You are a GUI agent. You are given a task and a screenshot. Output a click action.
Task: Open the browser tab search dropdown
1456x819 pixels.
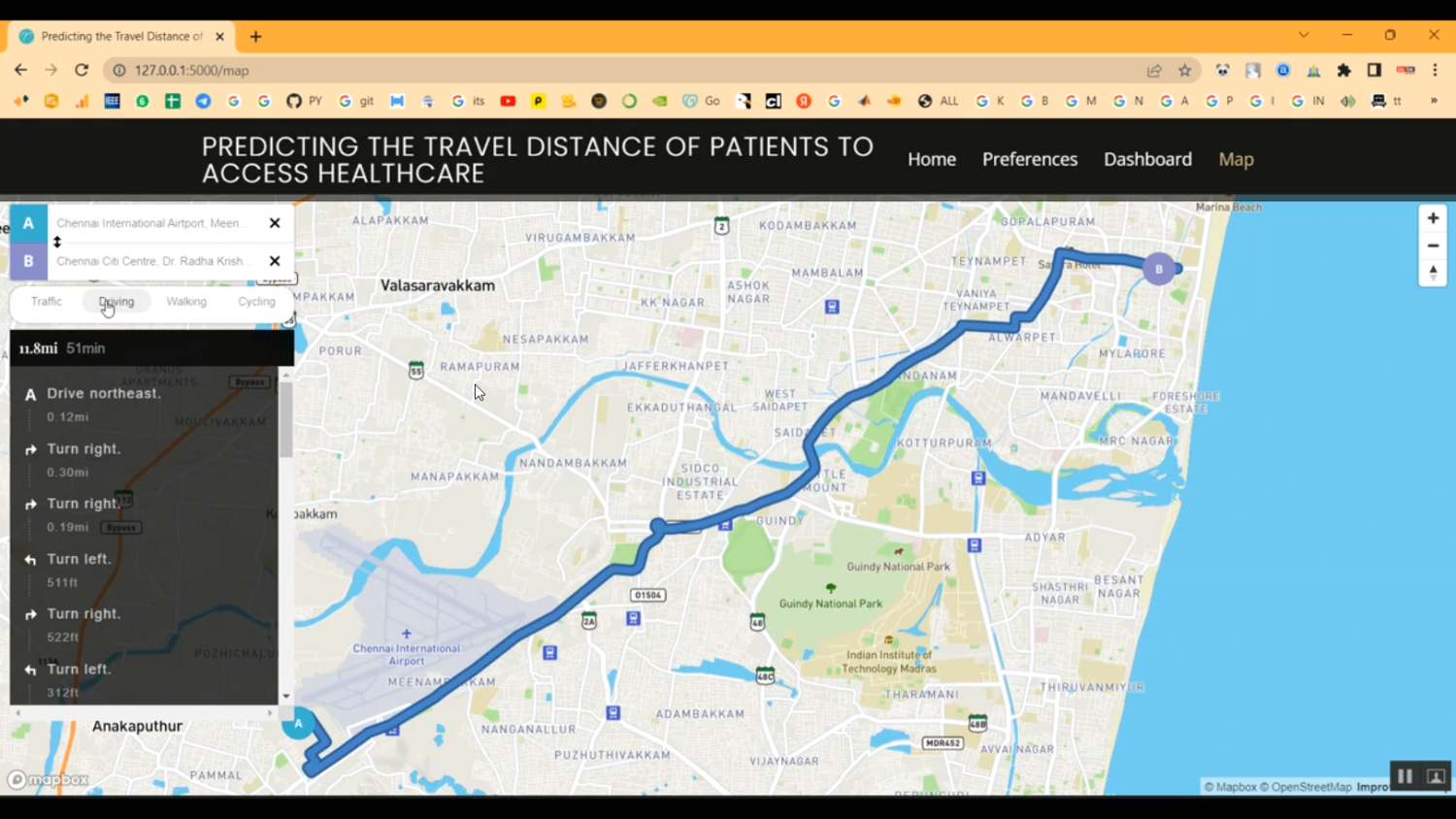pyautogui.click(x=1304, y=36)
